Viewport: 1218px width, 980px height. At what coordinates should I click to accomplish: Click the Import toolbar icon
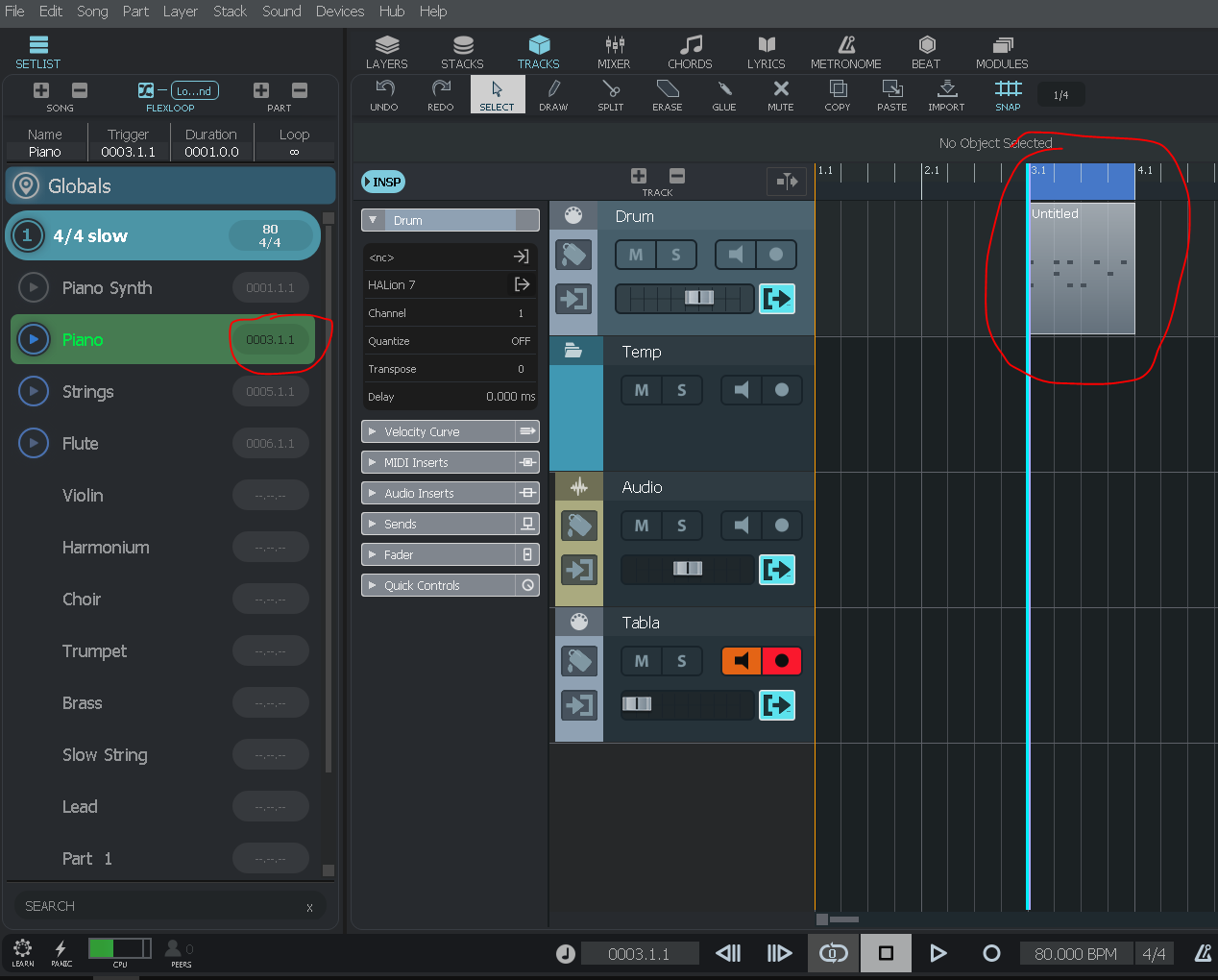click(x=946, y=94)
